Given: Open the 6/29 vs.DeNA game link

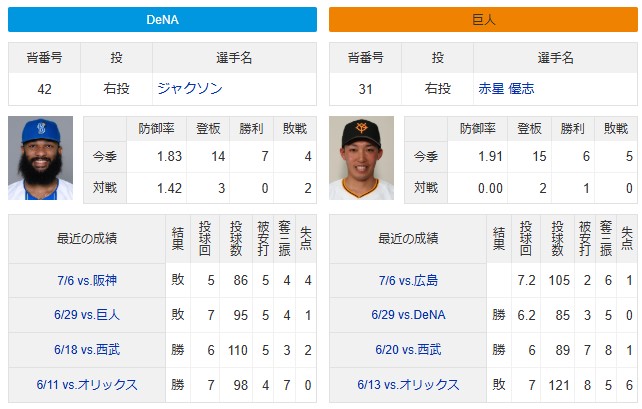Looking at the screenshot, I should 408,315.
